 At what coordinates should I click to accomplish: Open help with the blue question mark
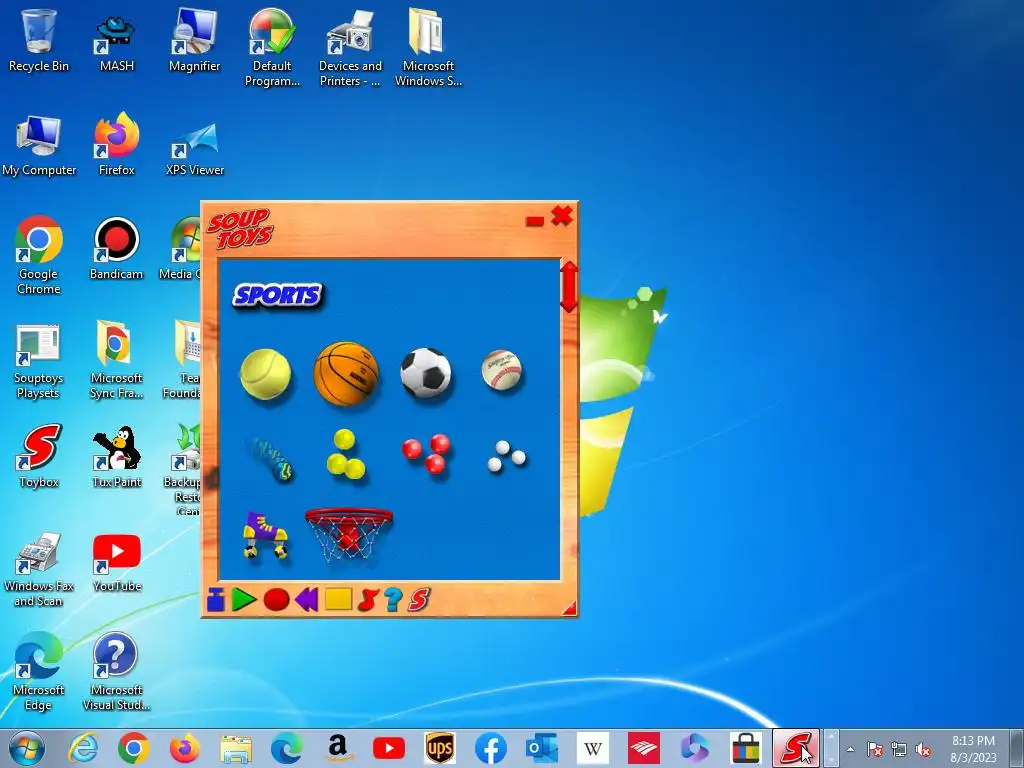pyautogui.click(x=393, y=600)
